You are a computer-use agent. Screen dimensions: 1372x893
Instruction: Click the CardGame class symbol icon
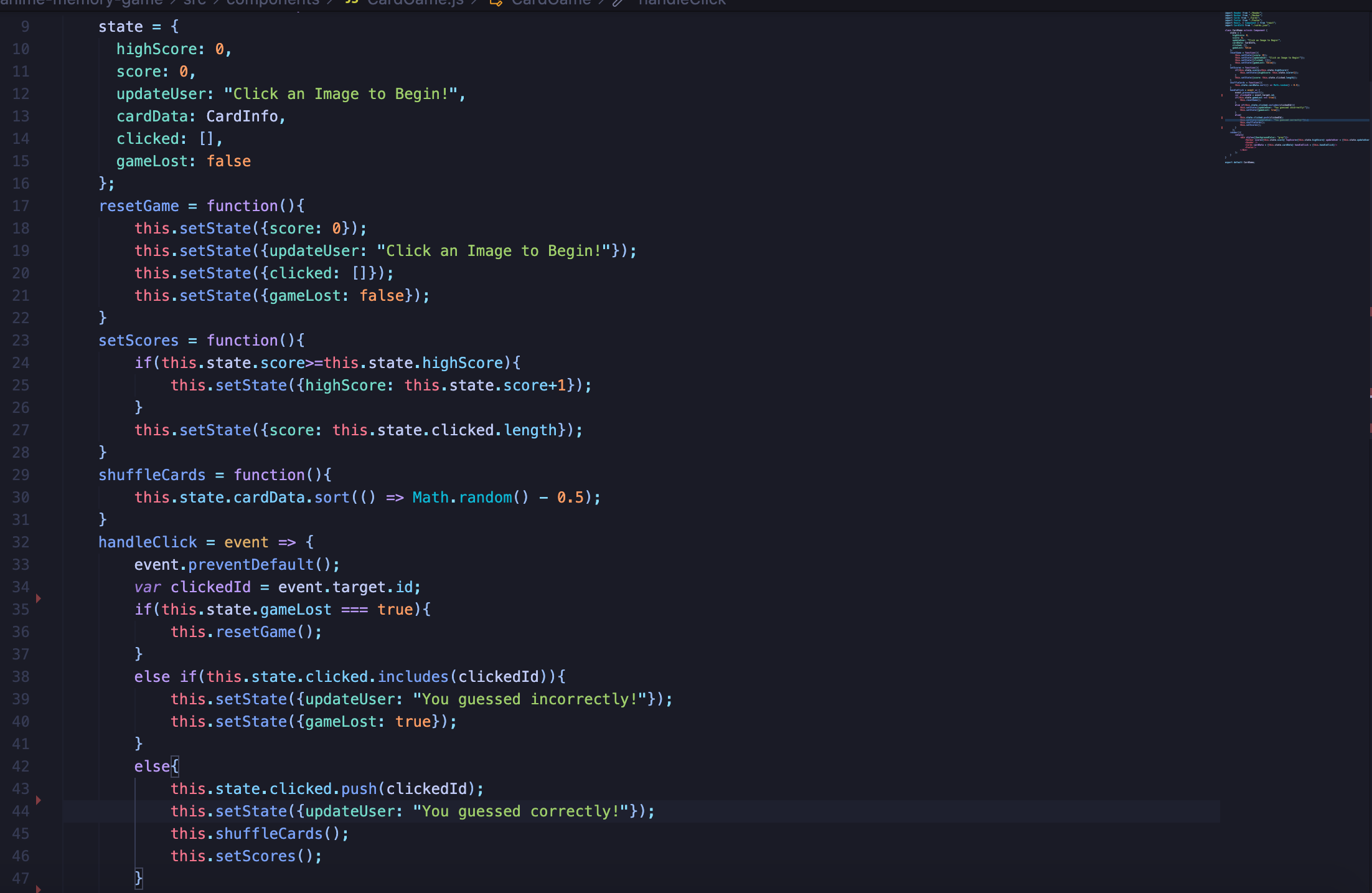tap(496, 2)
